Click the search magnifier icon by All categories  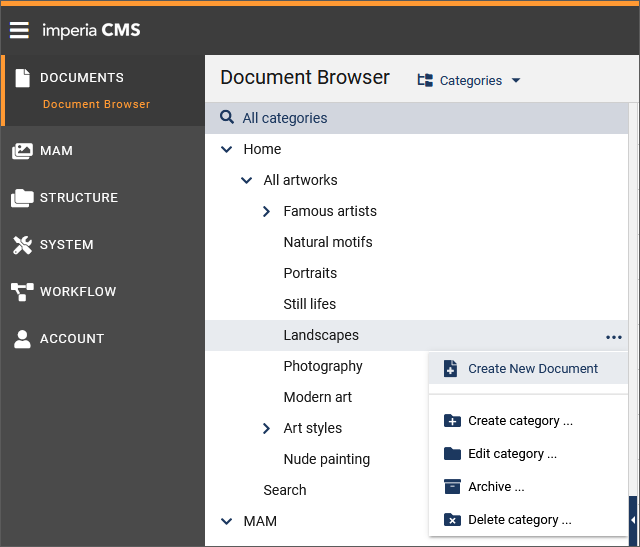point(227,117)
